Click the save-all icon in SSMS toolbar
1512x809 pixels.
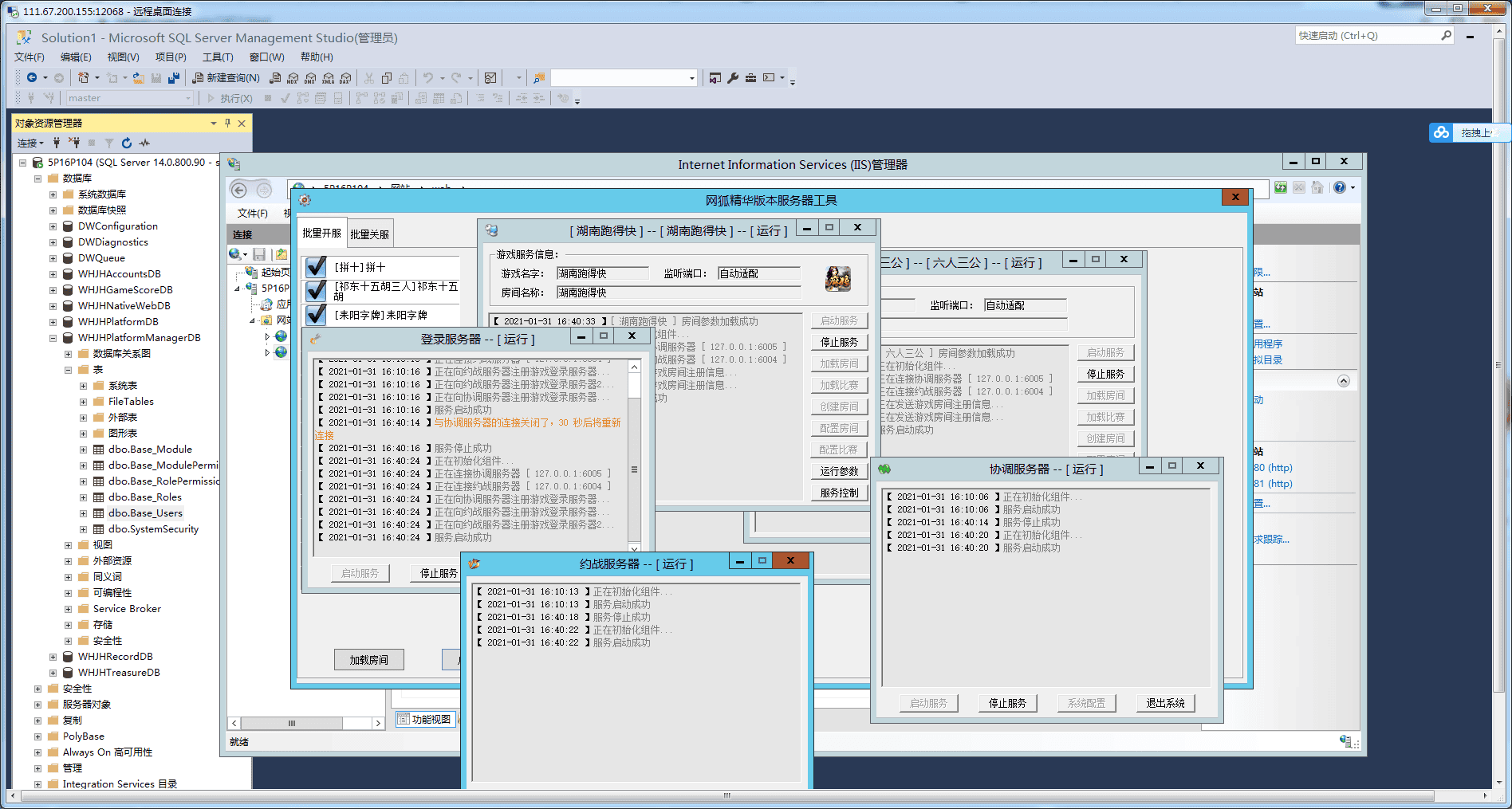coord(173,78)
